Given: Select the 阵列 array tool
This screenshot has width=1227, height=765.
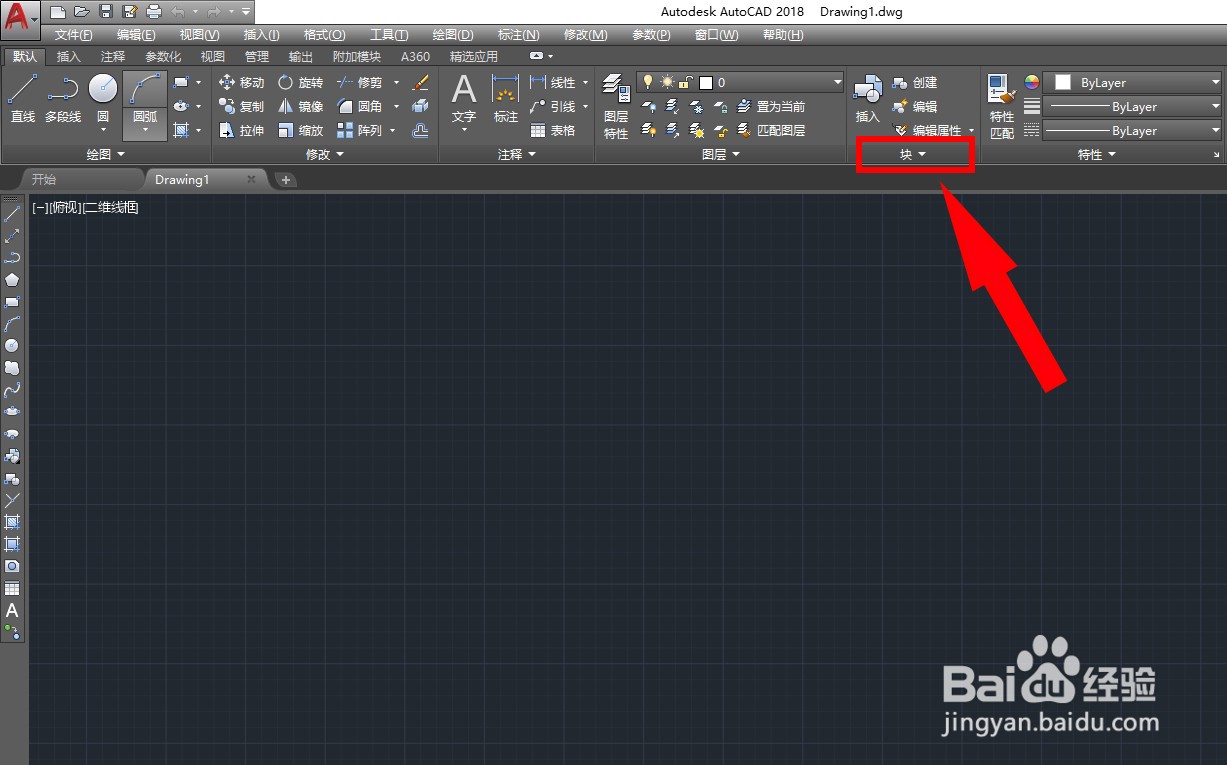Looking at the screenshot, I should 359,131.
